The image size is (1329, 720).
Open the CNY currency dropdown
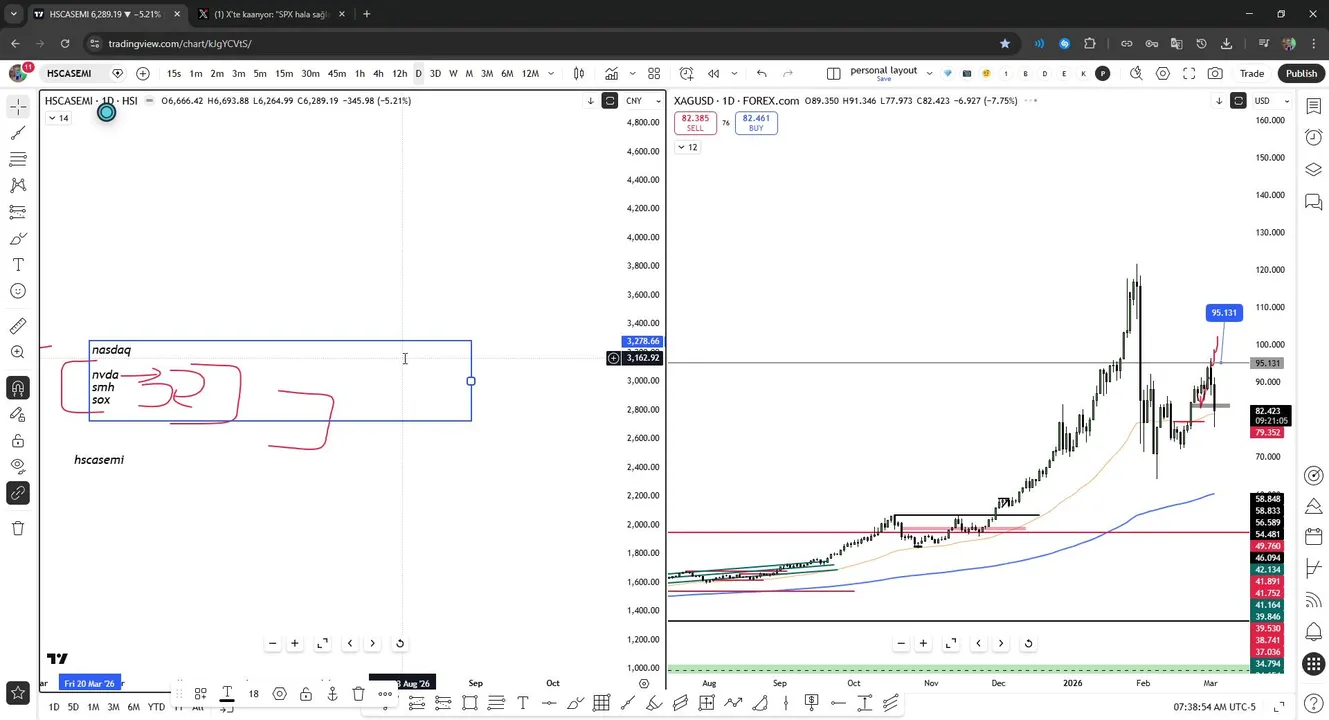tap(642, 101)
